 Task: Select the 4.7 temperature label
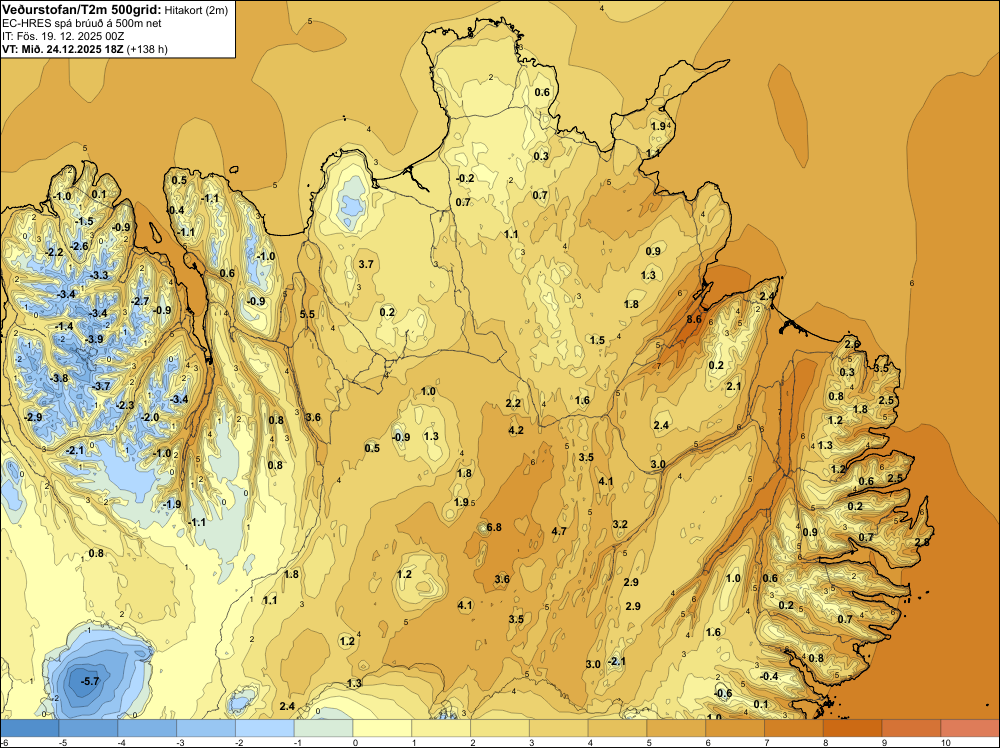coord(559,531)
